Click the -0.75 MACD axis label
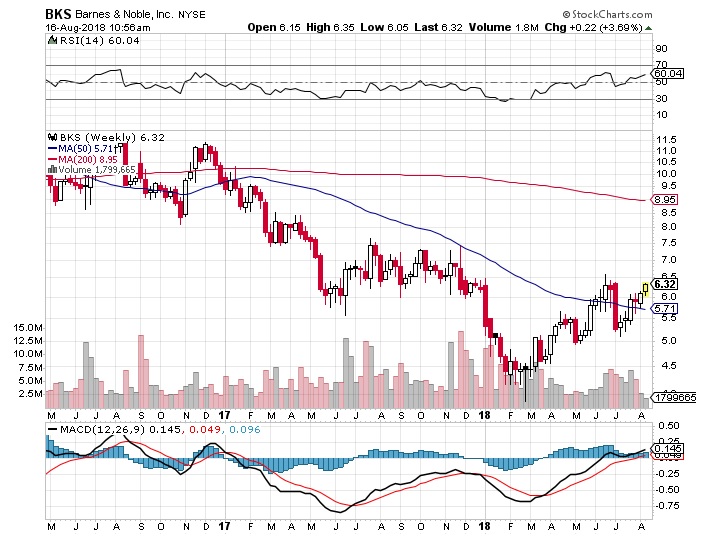701x539 pixels. 667,505
